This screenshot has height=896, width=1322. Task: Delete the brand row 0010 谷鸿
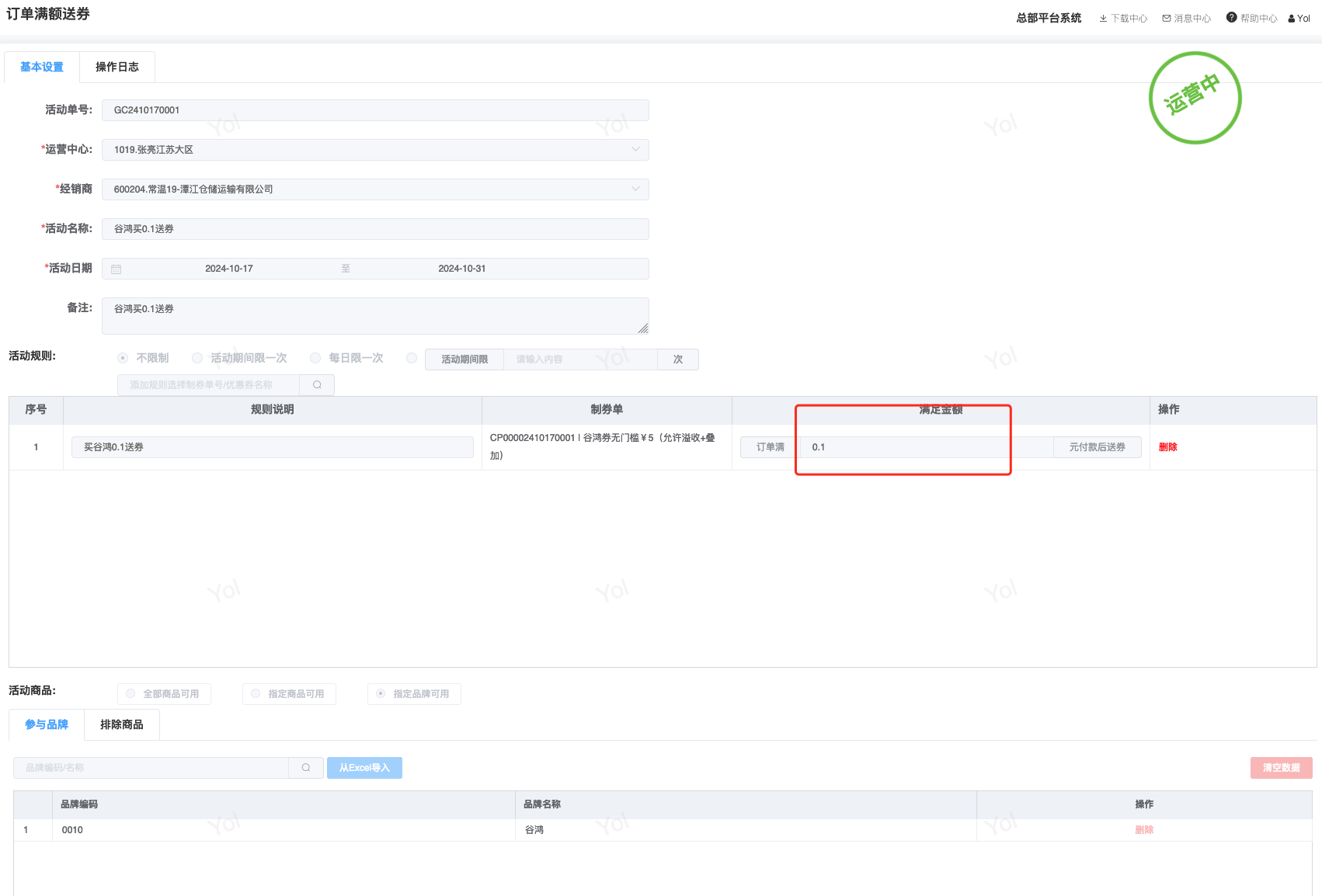(x=1144, y=830)
